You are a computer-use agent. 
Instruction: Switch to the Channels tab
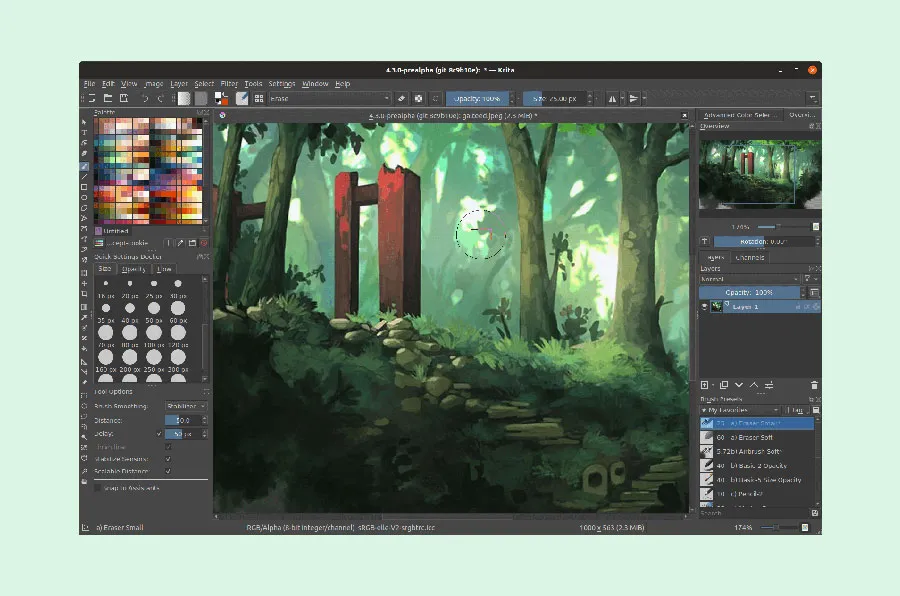[749, 257]
